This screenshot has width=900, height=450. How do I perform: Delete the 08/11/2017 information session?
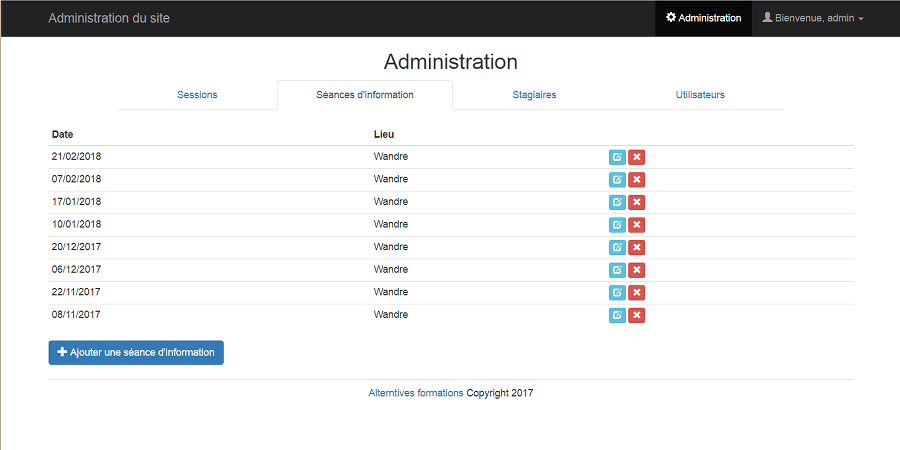pos(637,315)
